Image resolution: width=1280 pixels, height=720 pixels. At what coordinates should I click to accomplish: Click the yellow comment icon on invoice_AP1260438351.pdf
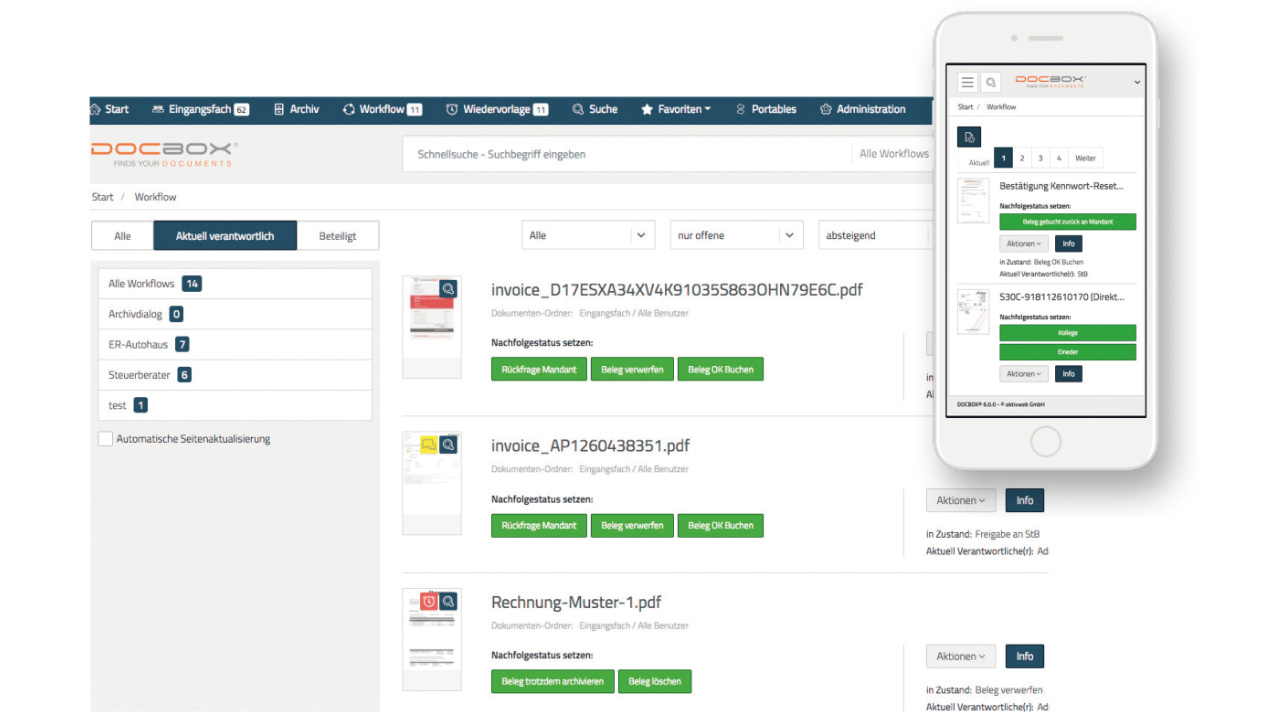429,444
